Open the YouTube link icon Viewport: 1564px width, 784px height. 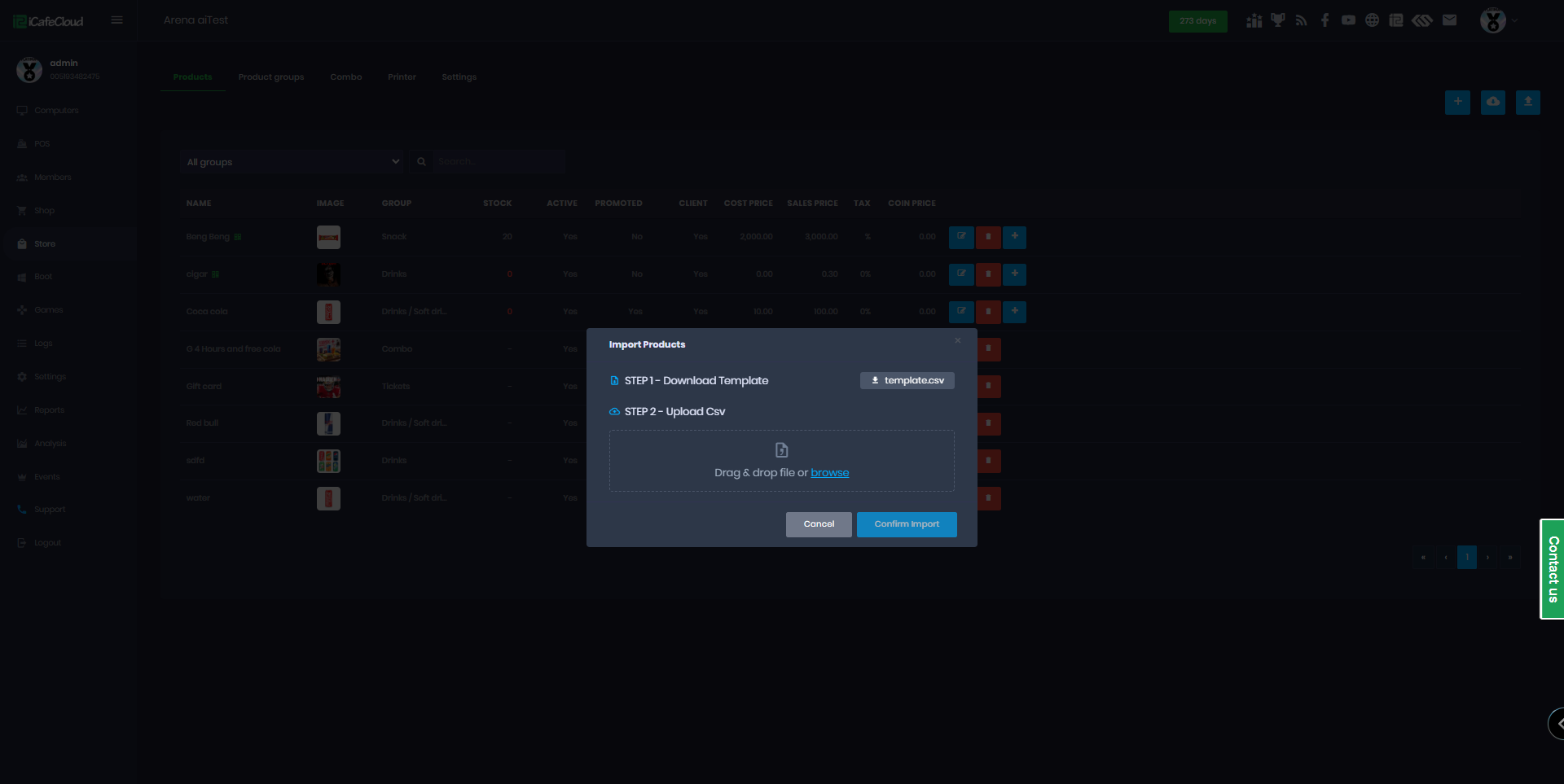point(1349,20)
